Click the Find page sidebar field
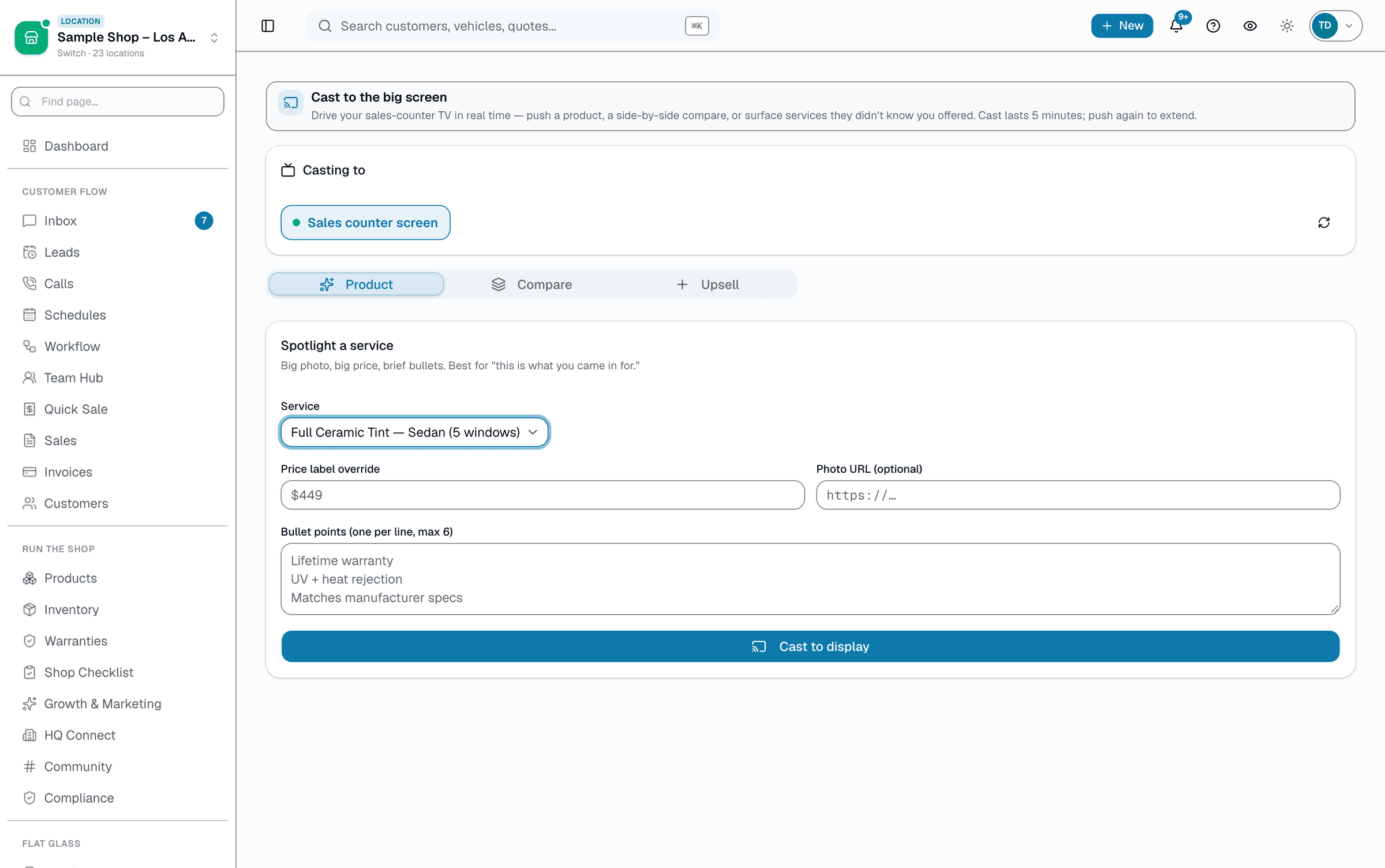1385x868 pixels. click(x=118, y=102)
